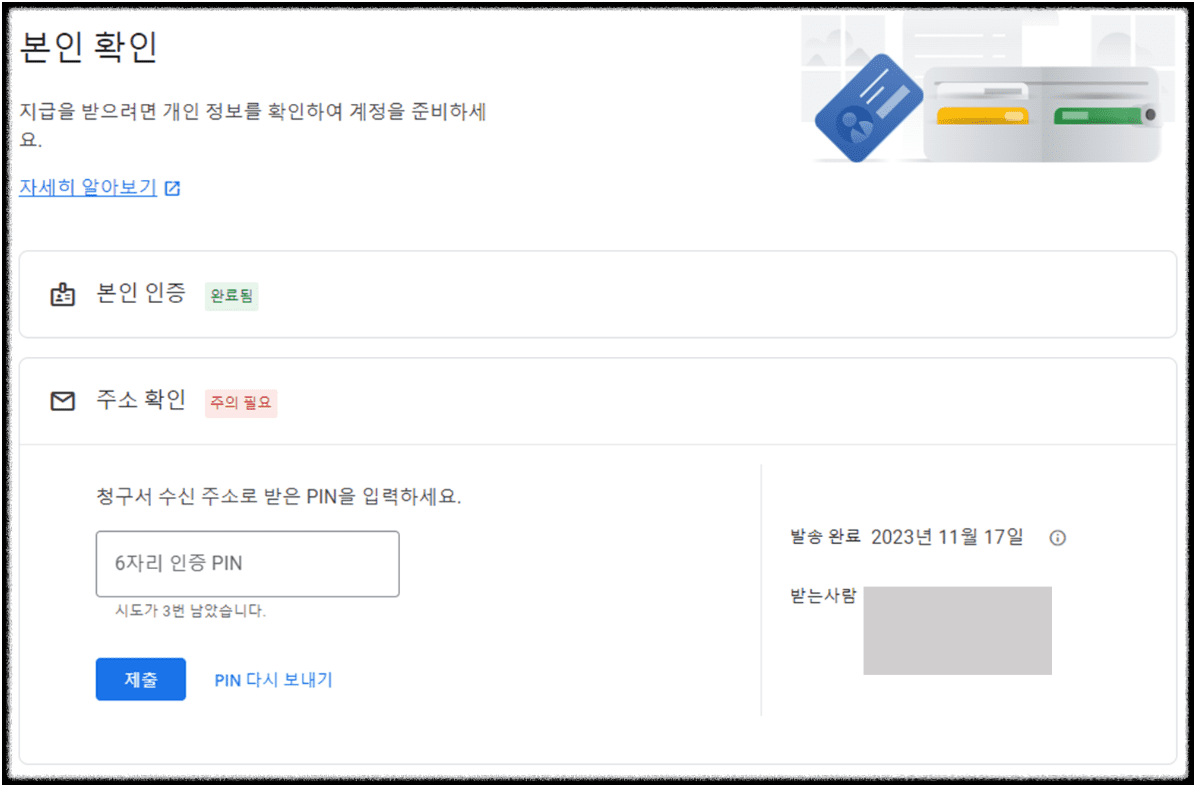Click the info icon next to the sent date

coord(1059,537)
